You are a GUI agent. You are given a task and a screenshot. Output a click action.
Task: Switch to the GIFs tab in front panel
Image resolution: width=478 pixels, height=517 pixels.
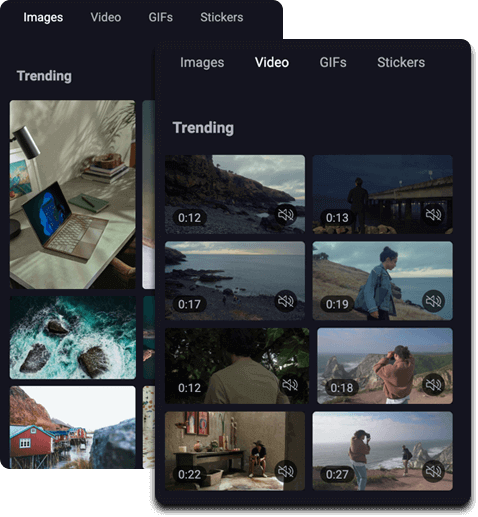333,62
